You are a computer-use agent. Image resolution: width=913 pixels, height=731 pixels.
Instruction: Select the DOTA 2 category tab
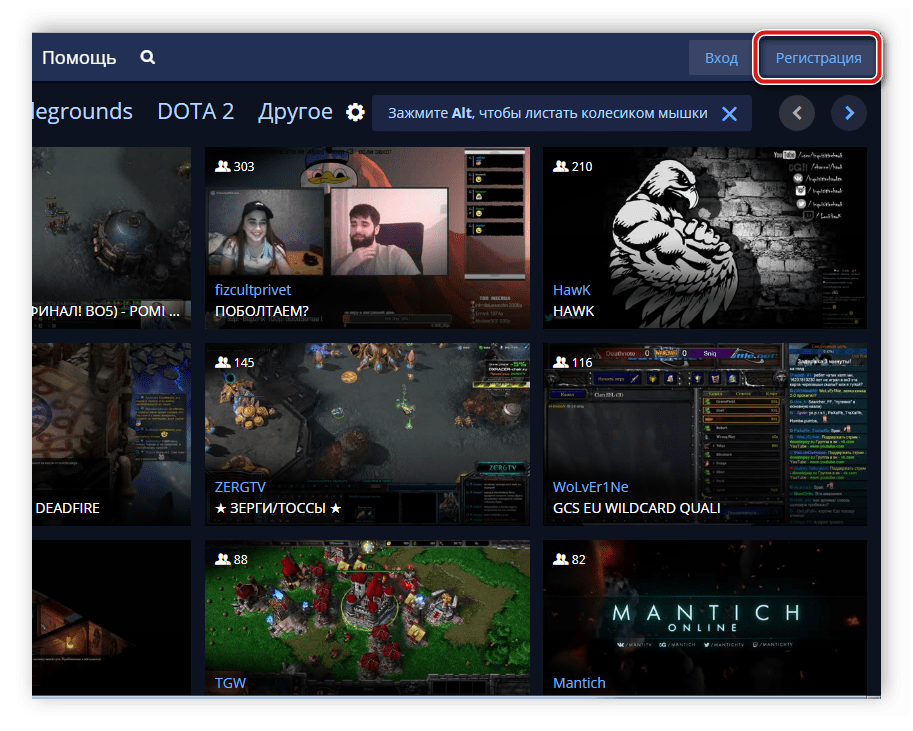[195, 112]
